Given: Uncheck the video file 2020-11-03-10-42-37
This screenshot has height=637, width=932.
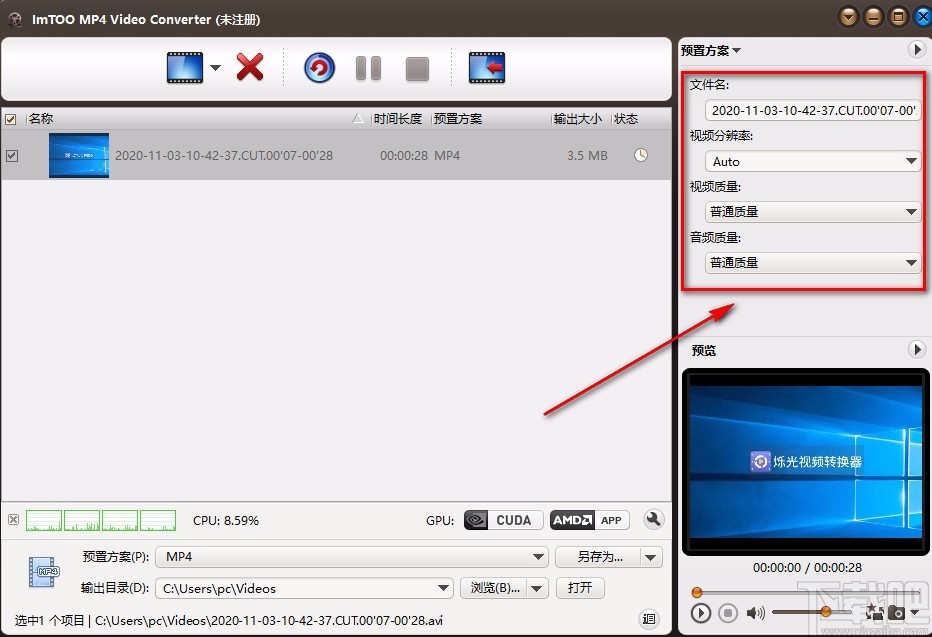Looking at the screenshot, I should coord(13,155).
